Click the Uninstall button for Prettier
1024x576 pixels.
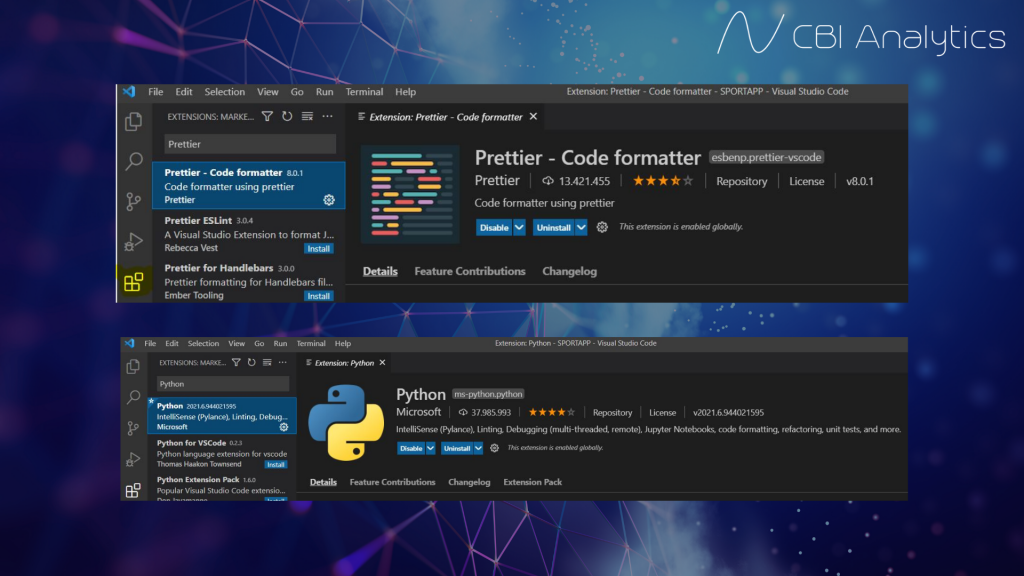(554, 227)
